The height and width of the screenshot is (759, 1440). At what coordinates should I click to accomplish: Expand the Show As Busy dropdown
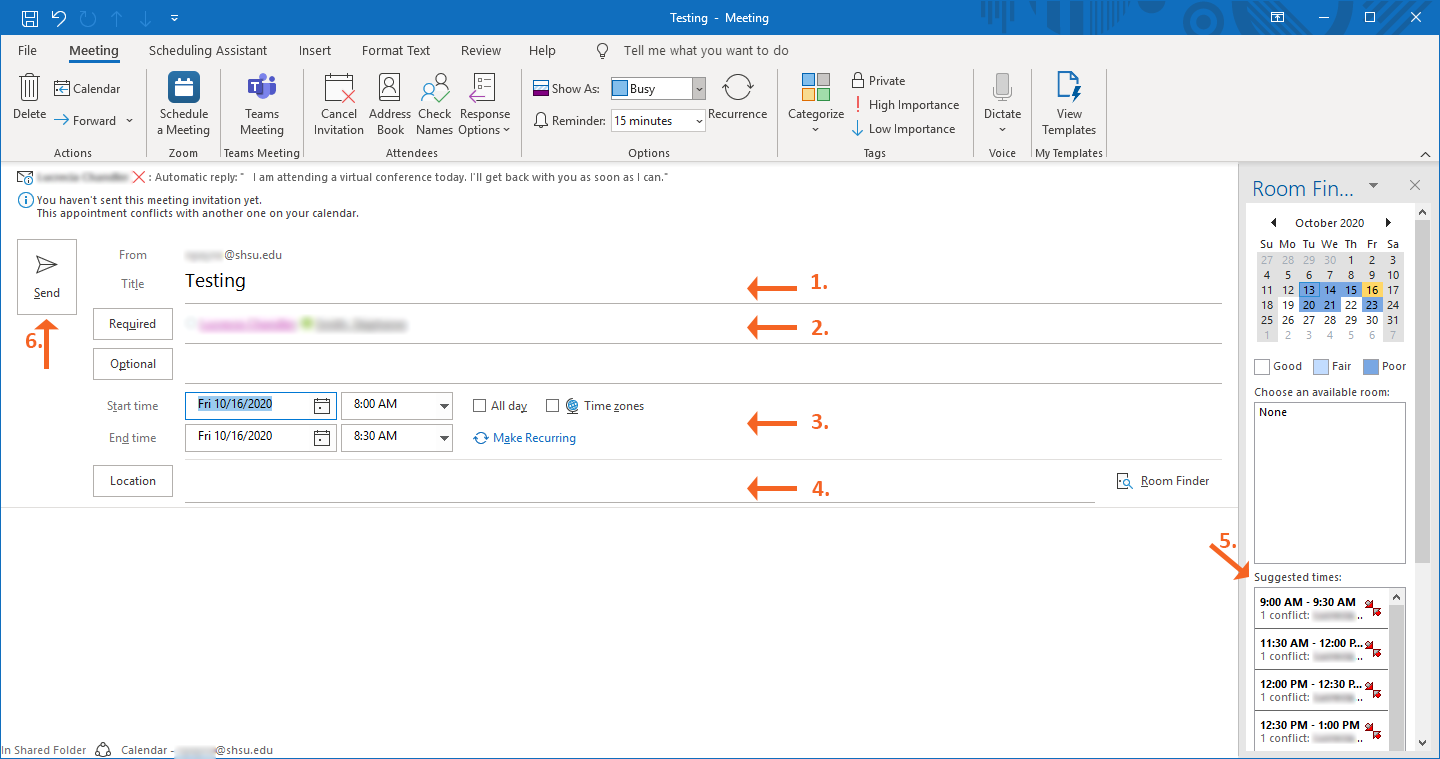[699, 89]
